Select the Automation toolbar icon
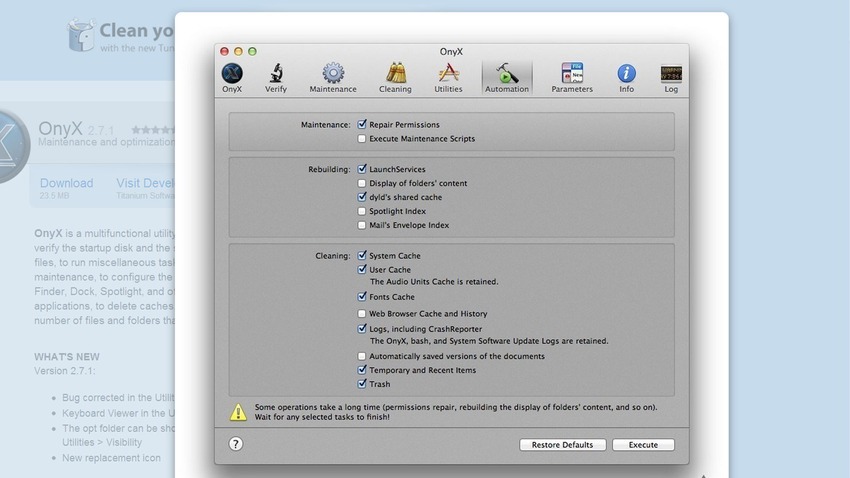 point(506,76)
